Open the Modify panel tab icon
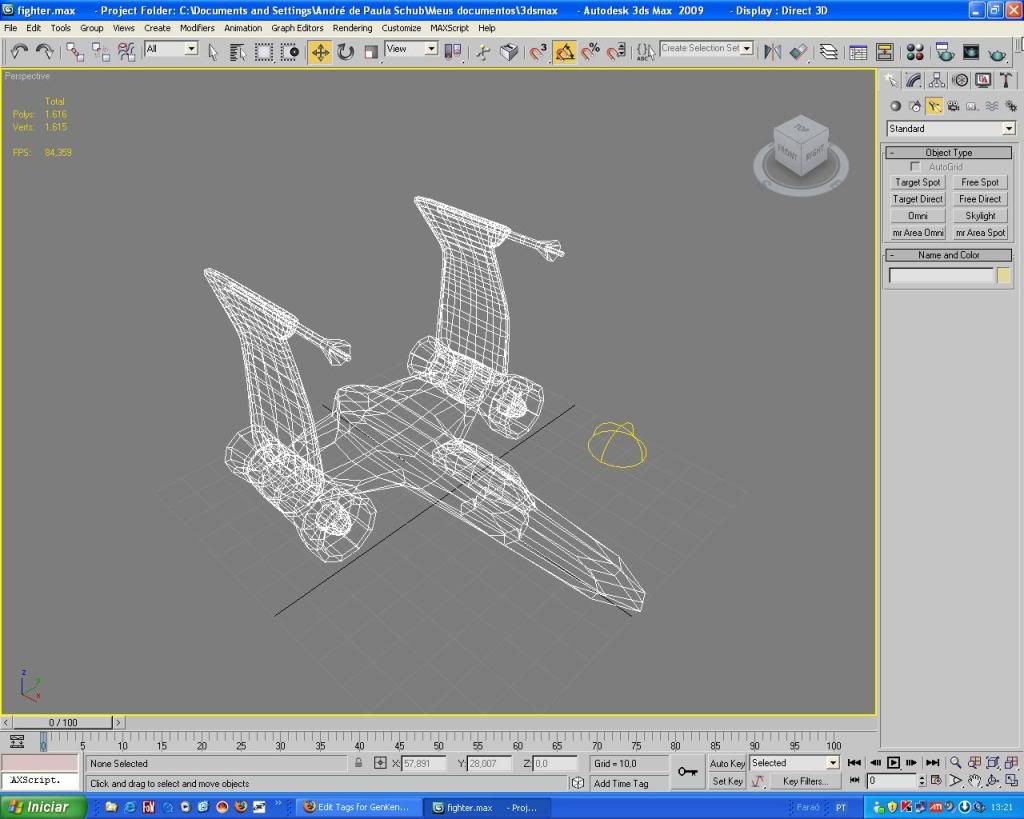 click(914, 80)
